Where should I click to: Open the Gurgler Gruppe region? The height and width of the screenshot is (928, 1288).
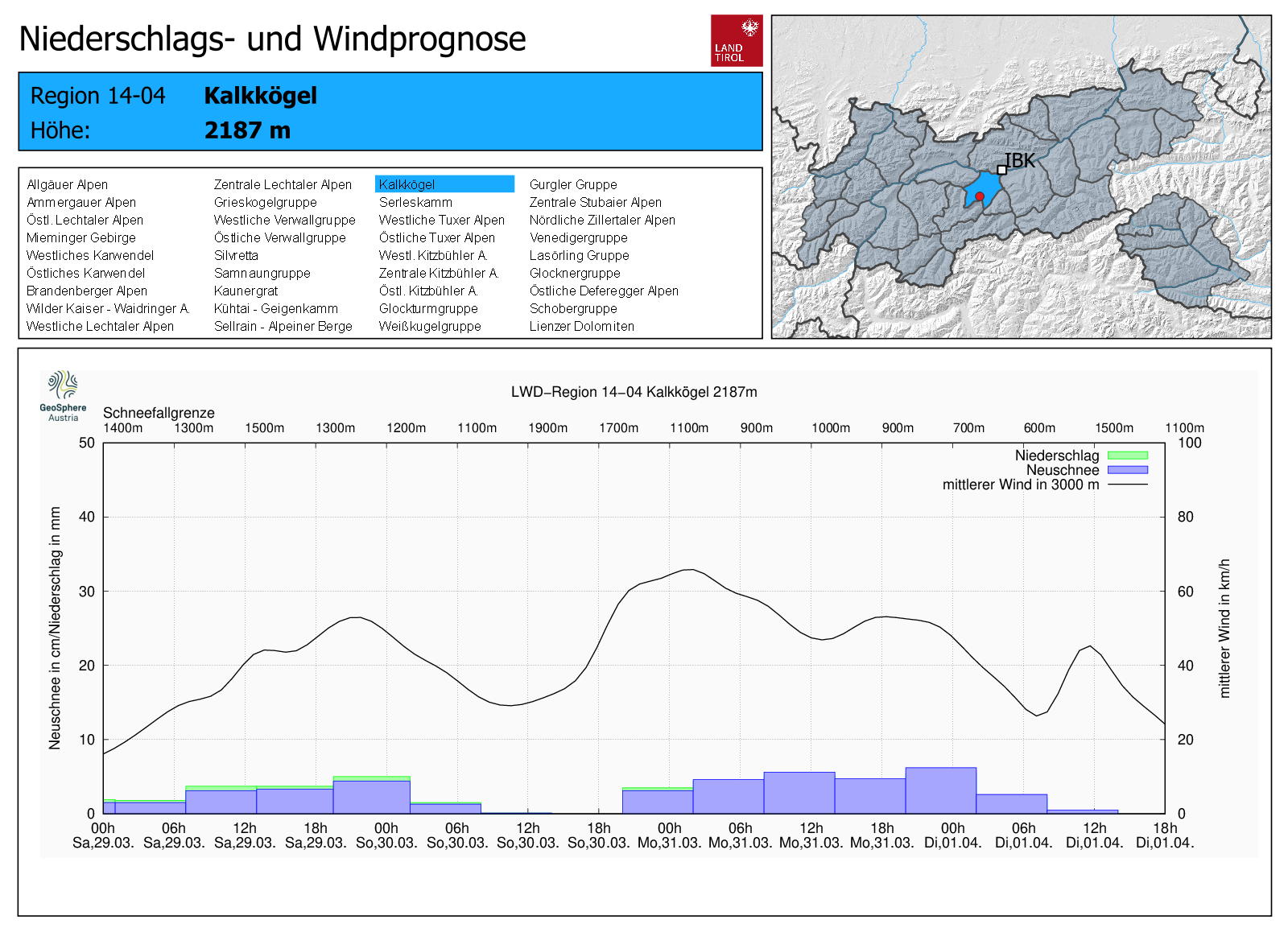tap(573, 184)
